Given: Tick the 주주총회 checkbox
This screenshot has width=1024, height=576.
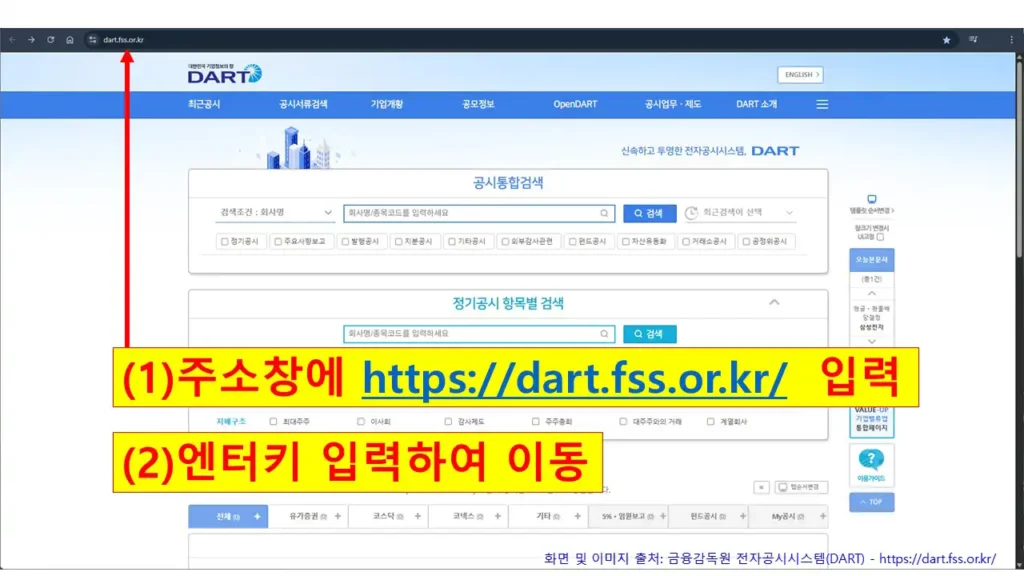Looking at the screenshot, I should [536, 422].
